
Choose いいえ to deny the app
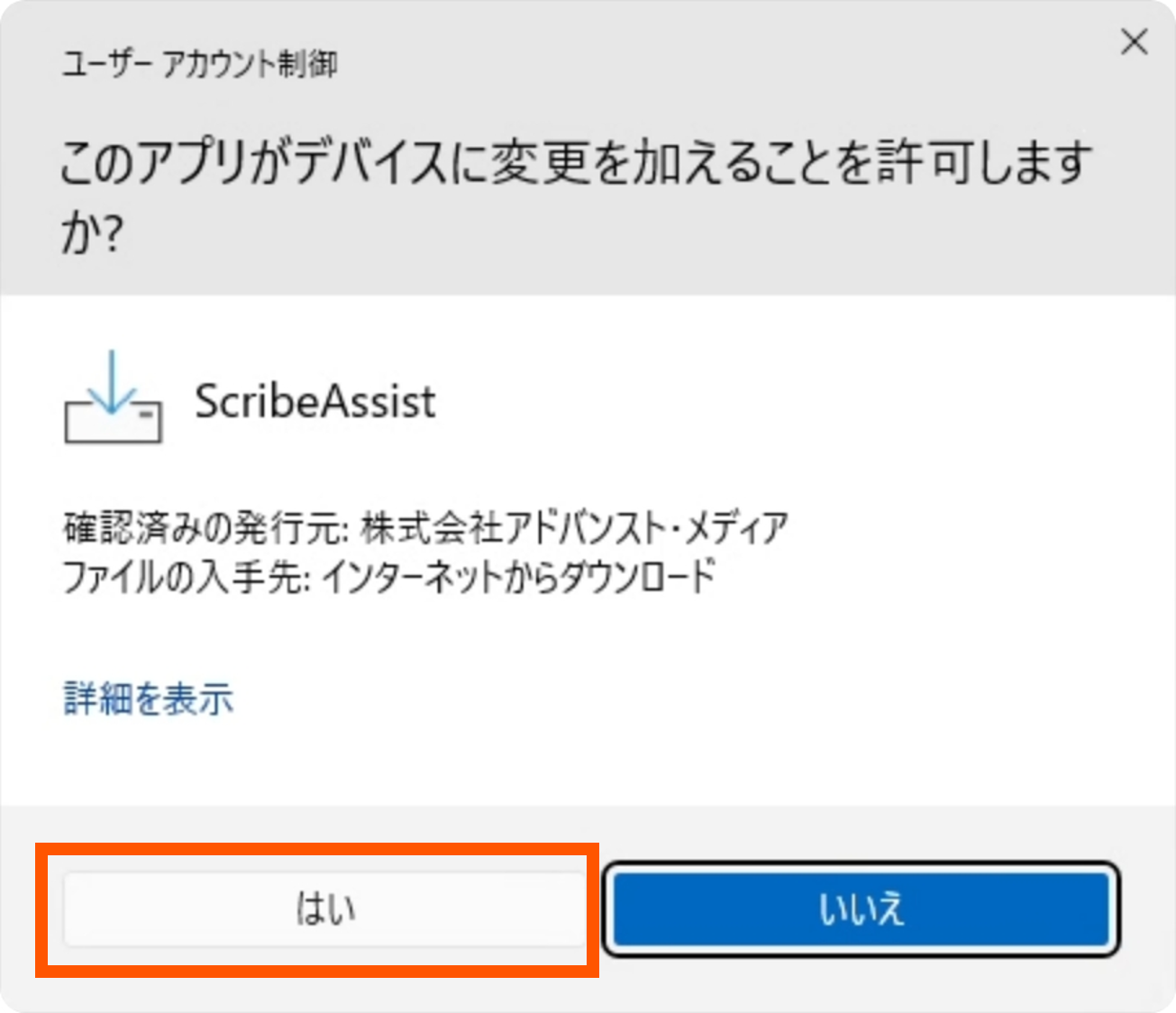point(861,908)
